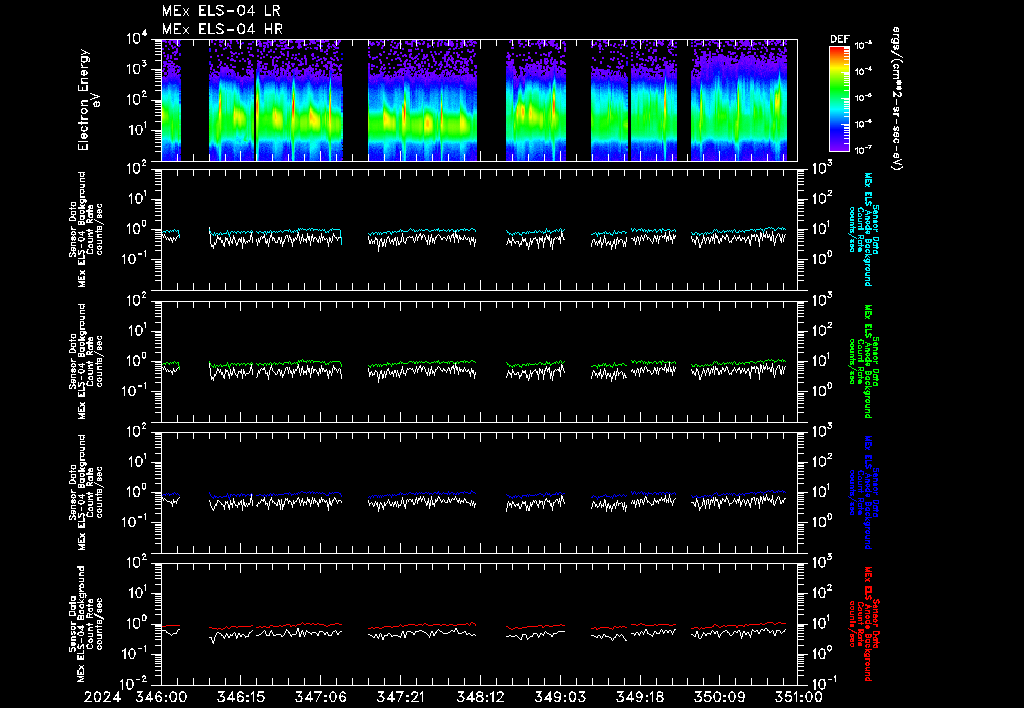Click the "346:15" time axis label
Screen dimensions: 1024x708
coord(241,697)
